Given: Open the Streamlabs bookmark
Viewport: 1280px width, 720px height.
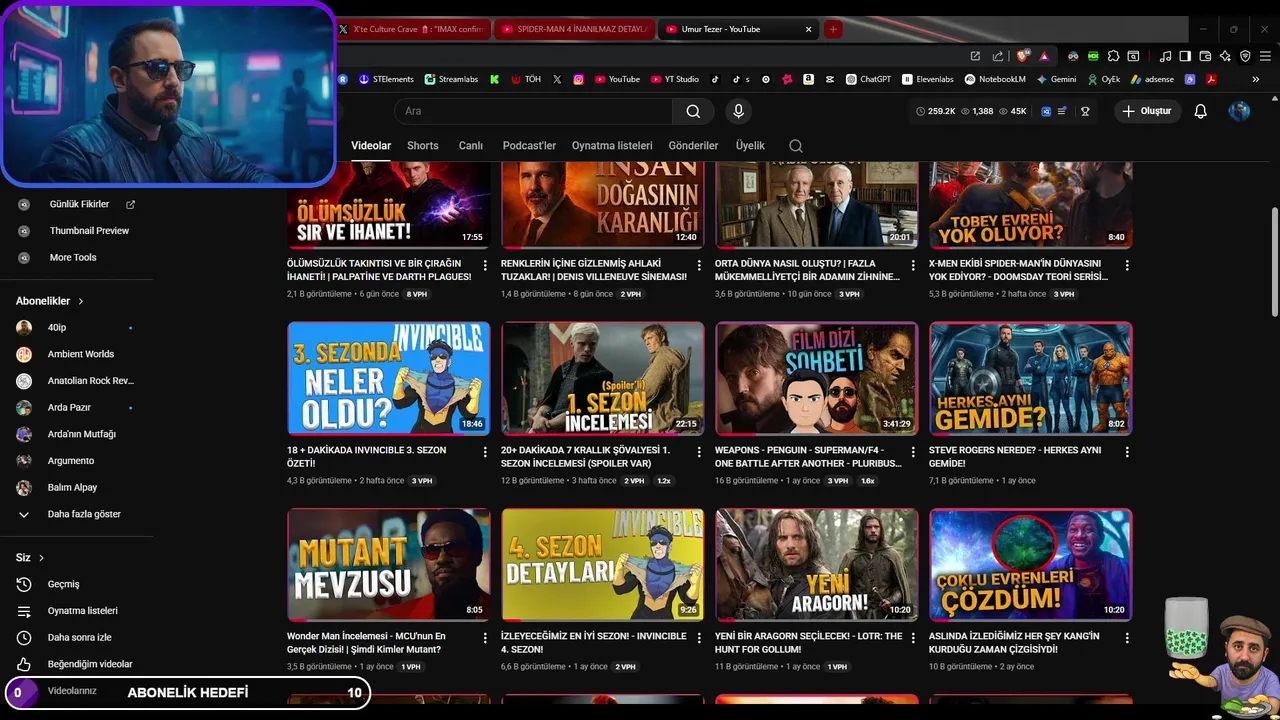Looking at the screenshot, I should click(x=452, y=79).
